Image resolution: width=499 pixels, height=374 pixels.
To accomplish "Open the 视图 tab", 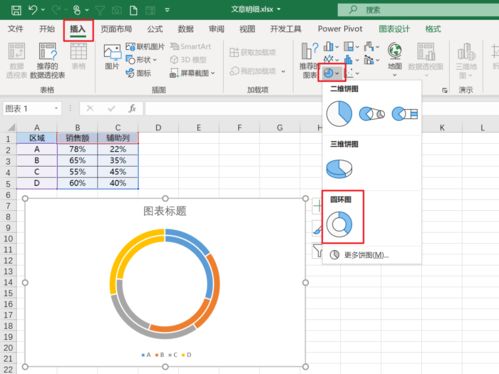I will click(247, 29).
